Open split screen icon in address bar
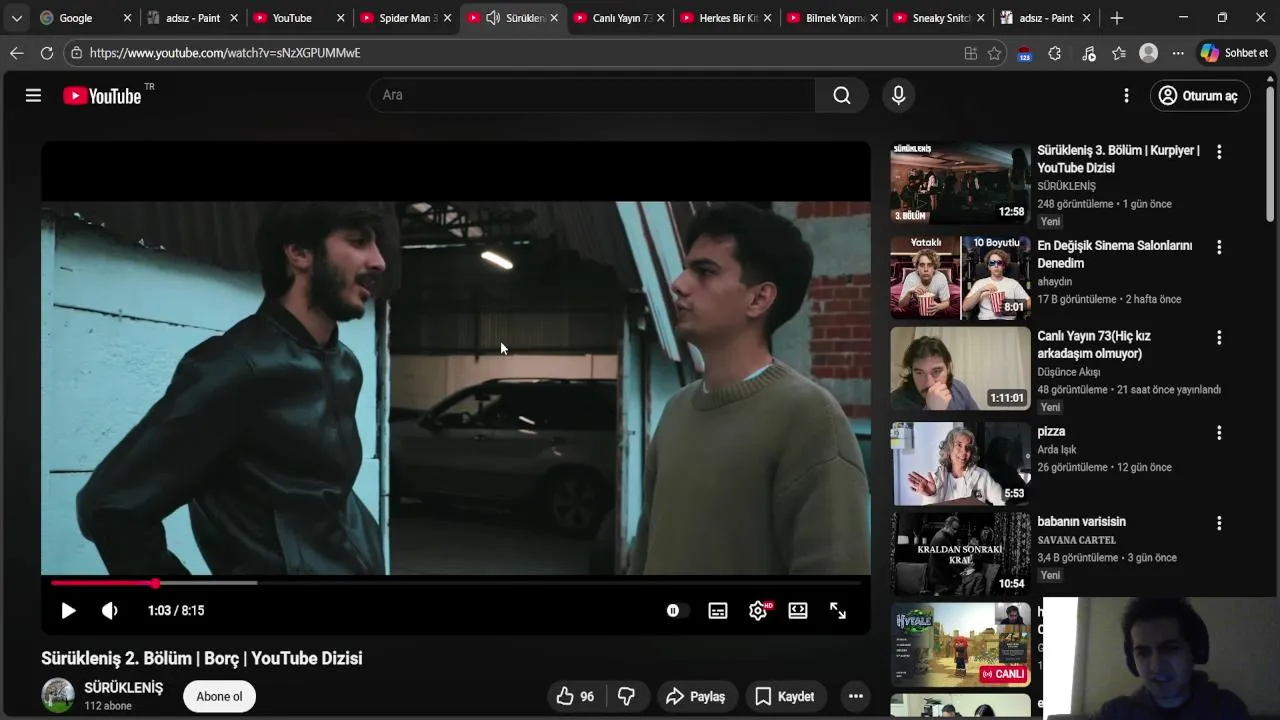1280x720 pixels. [x=970, y=53]
